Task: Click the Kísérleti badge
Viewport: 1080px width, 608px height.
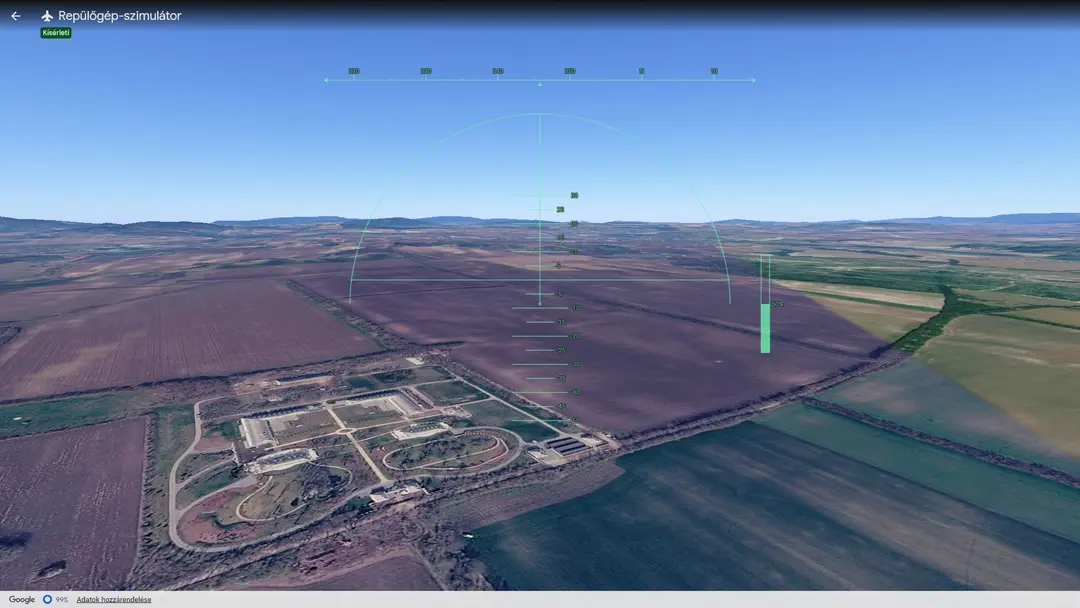Action: (x=56, y=32)
